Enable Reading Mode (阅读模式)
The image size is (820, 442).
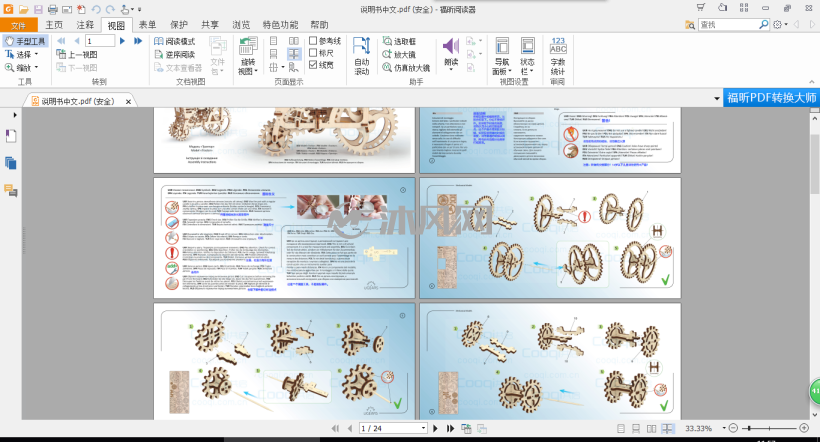[175, 41]
